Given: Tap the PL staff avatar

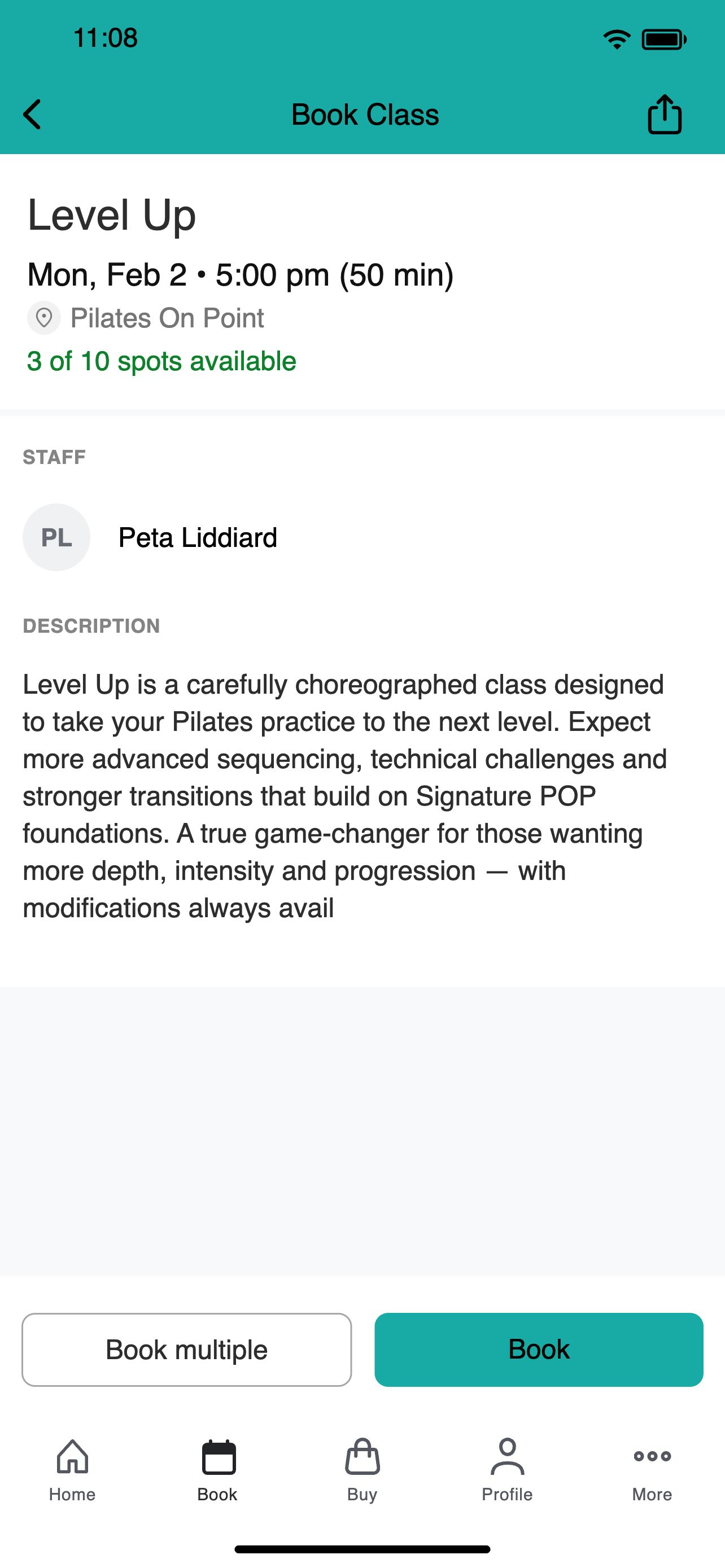Looking at the screenshot, I should (56, 537).
